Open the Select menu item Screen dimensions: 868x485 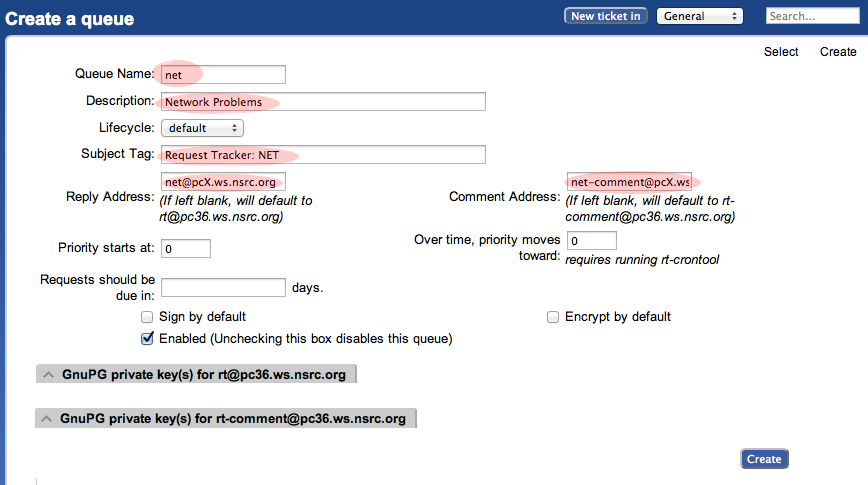point(781,52)
